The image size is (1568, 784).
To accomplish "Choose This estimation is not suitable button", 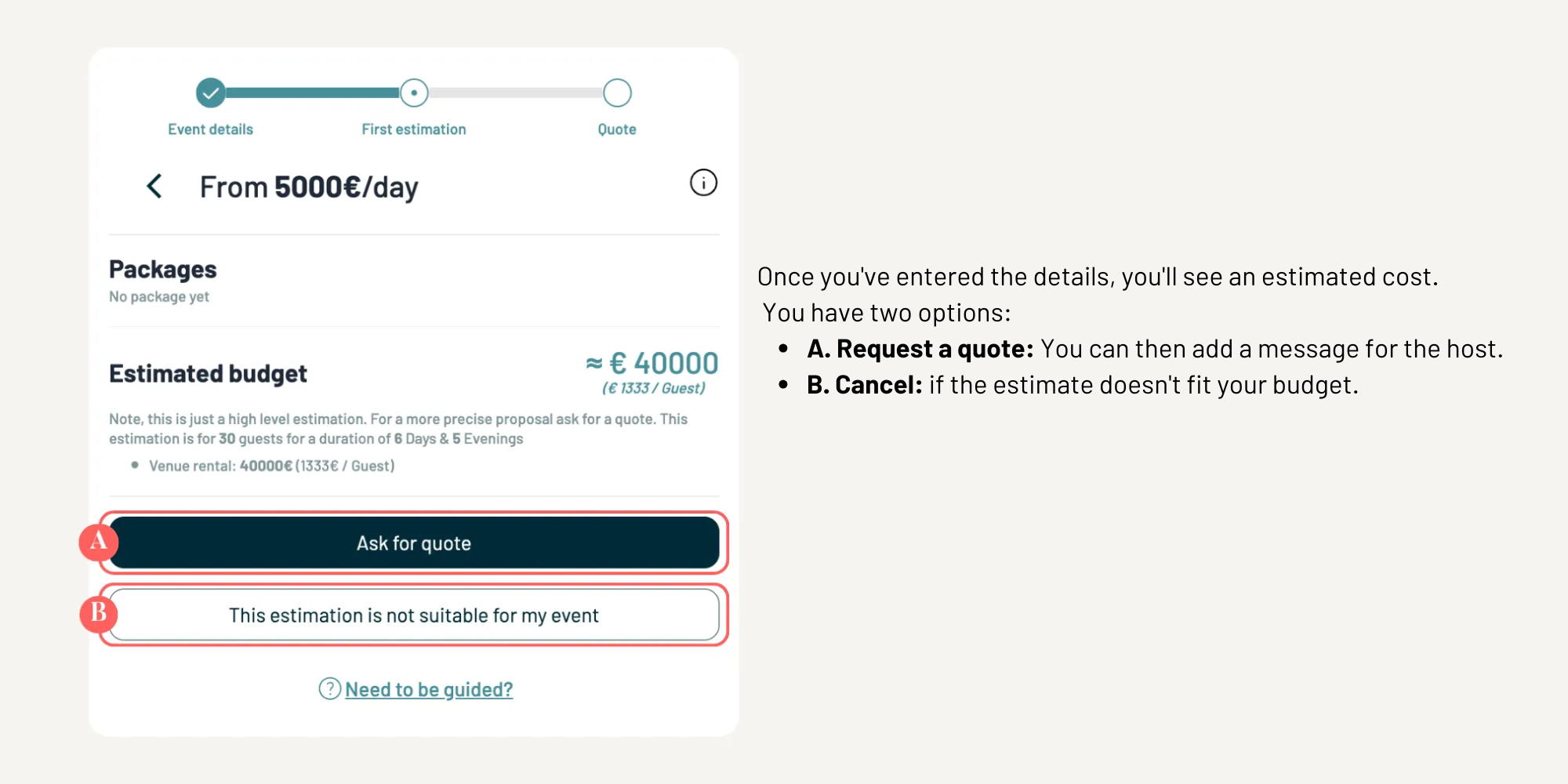I will [x=414, y=615].
